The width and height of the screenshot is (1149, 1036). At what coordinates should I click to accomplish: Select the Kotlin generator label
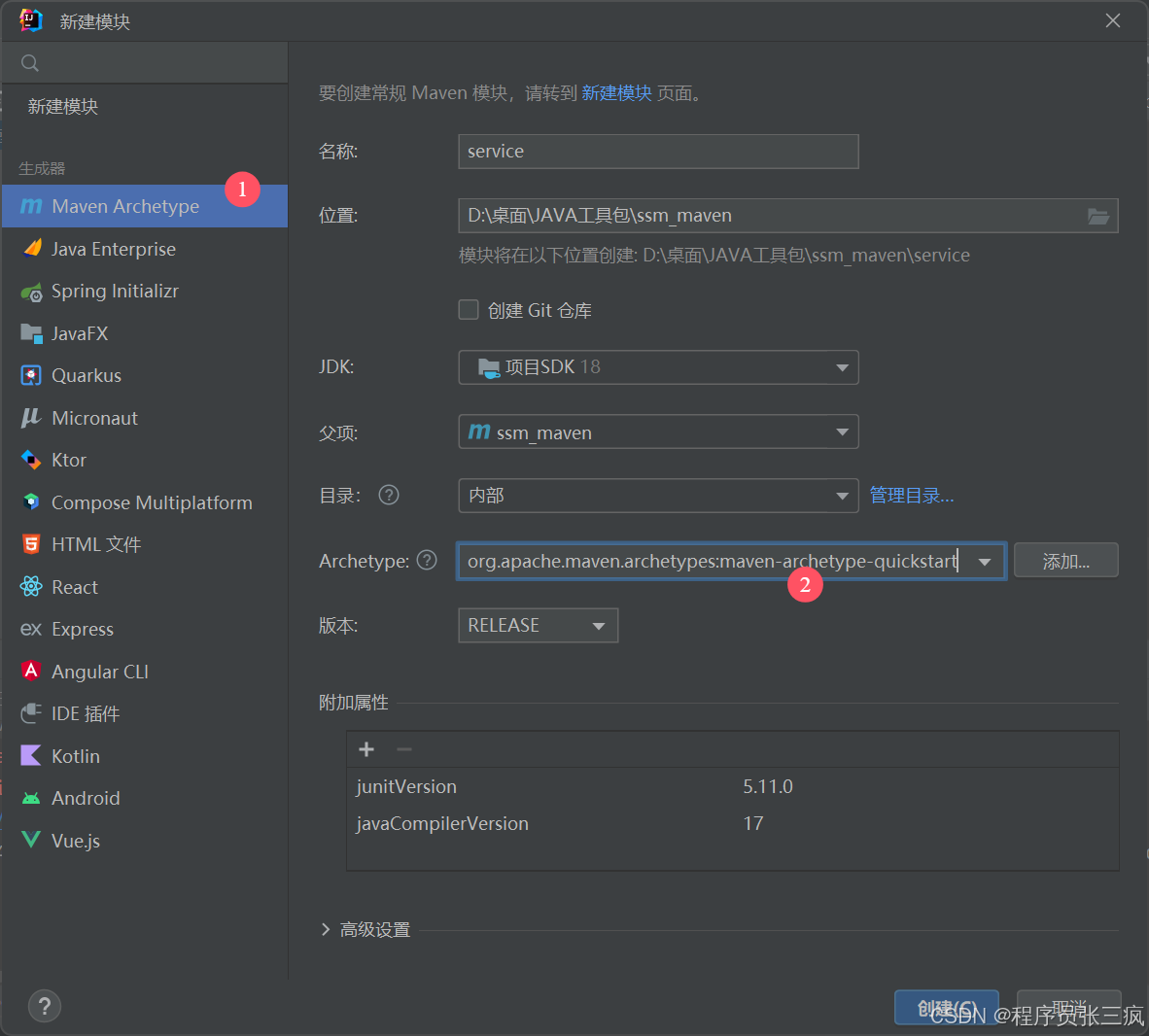tap(76, 756)
